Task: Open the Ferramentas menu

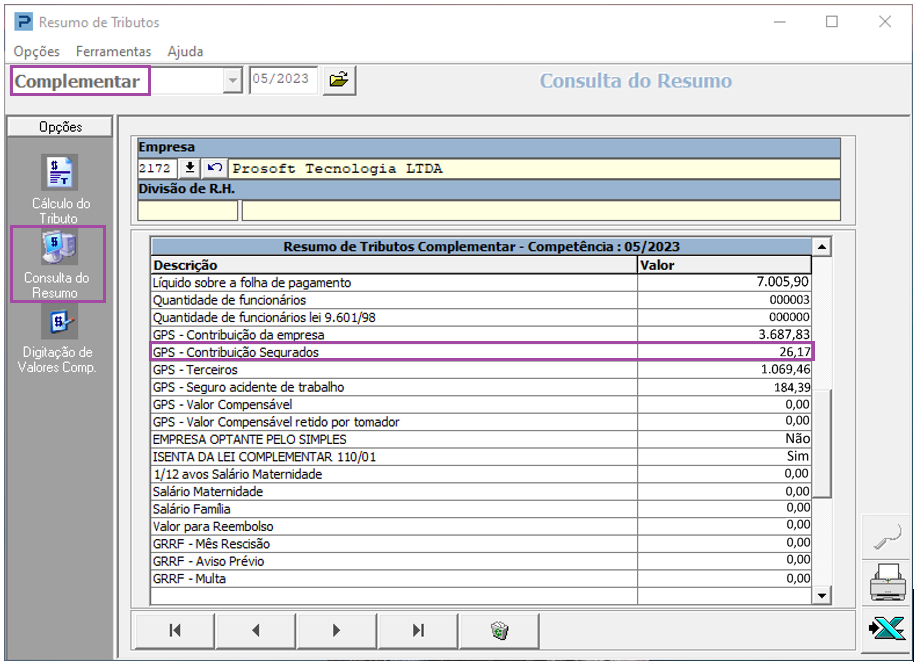Action: pos(113,52)
